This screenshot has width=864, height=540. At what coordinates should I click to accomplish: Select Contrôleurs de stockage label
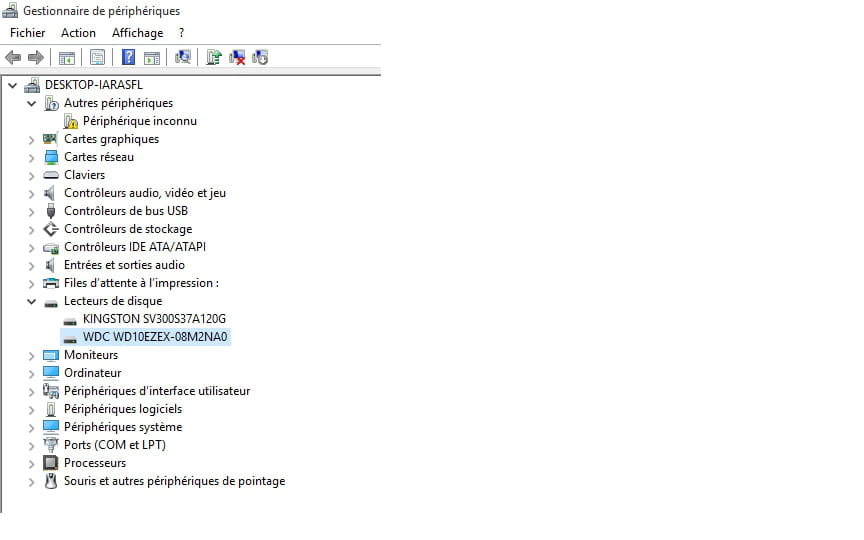click(128, 229)
